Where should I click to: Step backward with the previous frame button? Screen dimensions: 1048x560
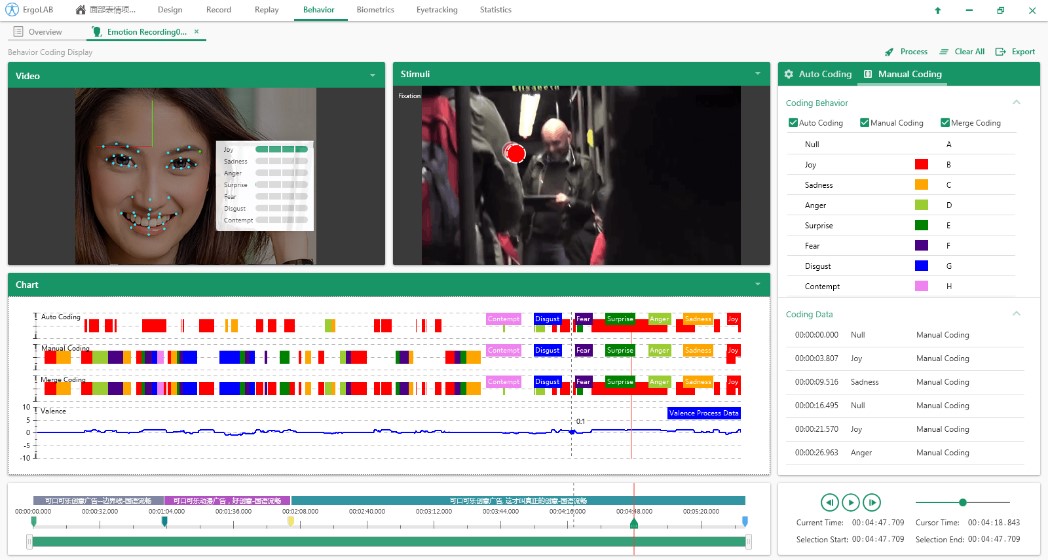pos(829,502)
